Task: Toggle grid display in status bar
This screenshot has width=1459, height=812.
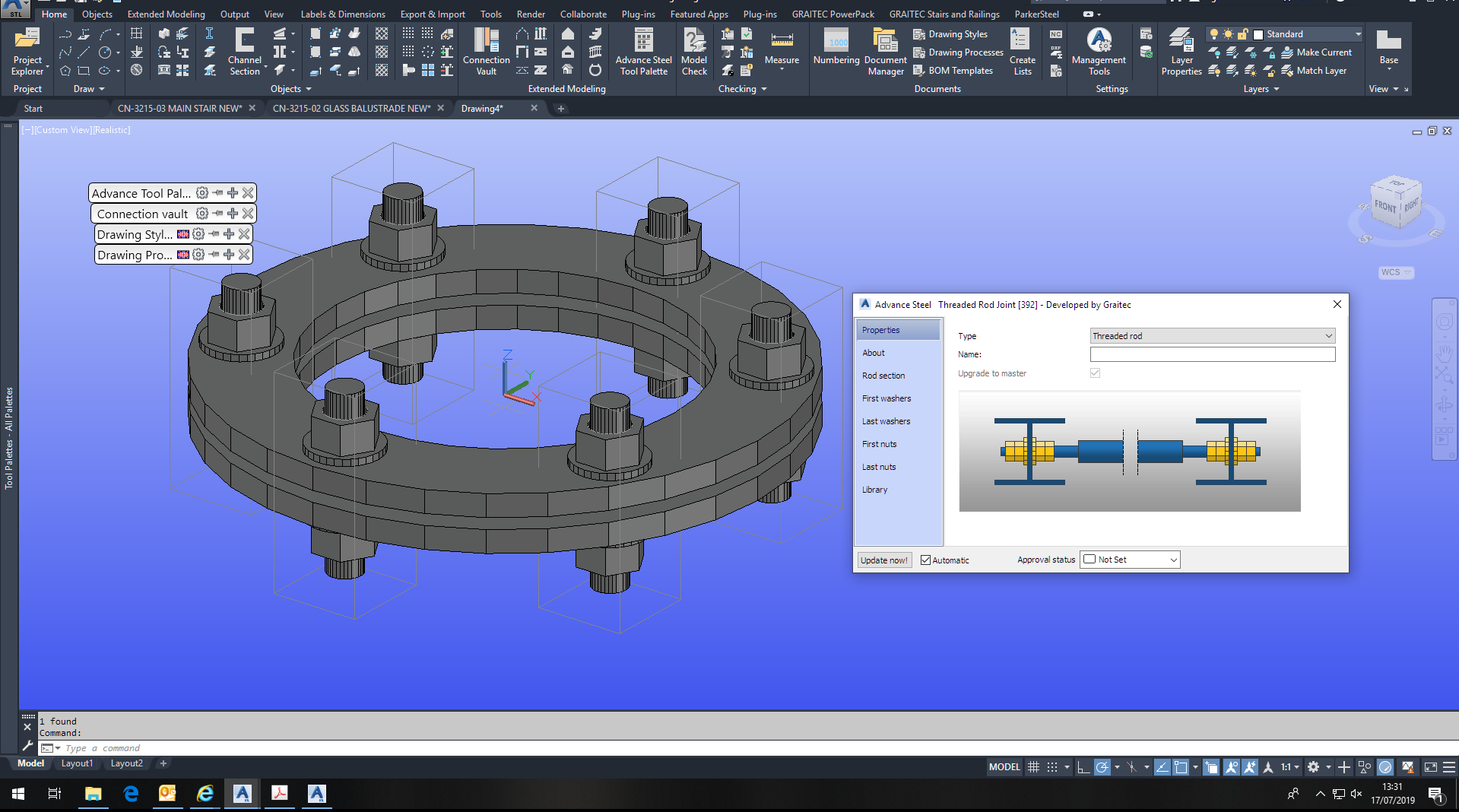Action: [1033, 767]
